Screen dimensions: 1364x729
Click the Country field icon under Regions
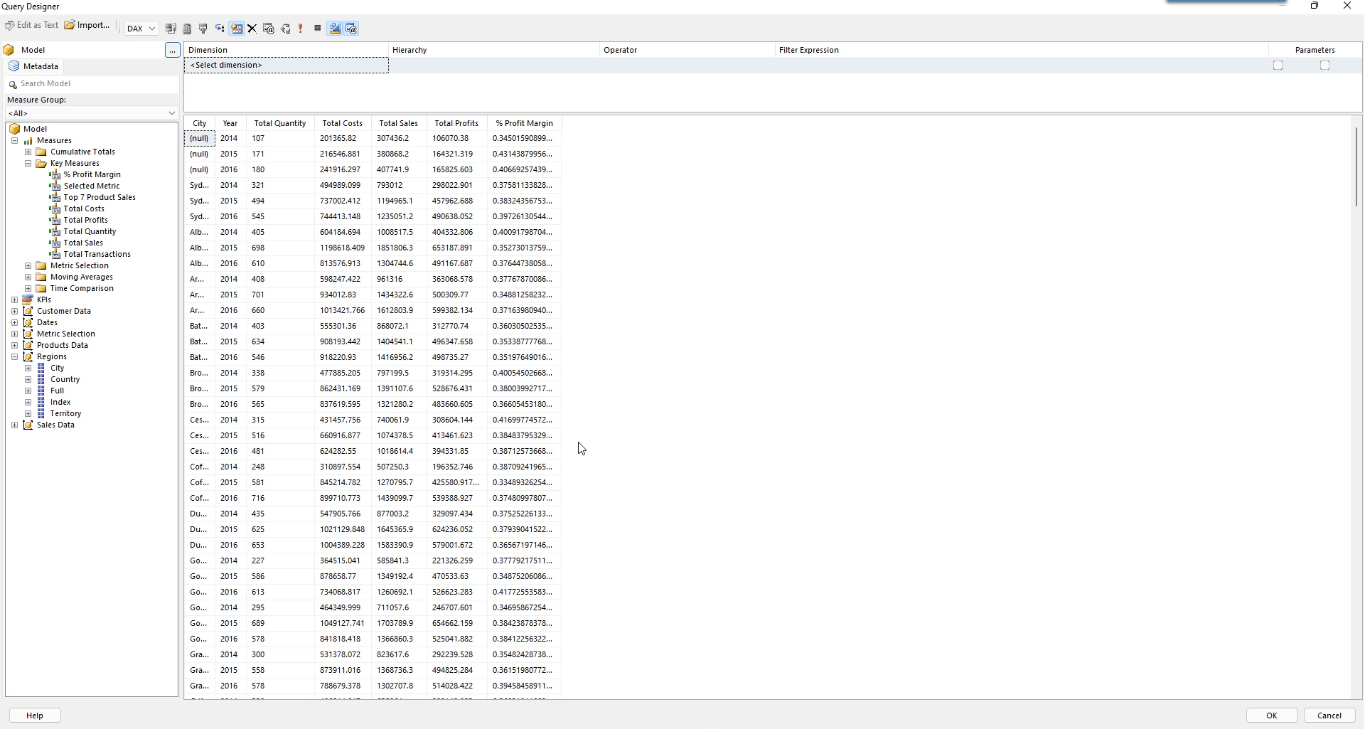point(41,380)
